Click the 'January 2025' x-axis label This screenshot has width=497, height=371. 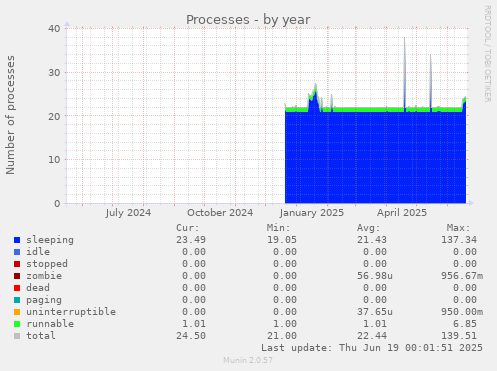click(x=312, y=213)
